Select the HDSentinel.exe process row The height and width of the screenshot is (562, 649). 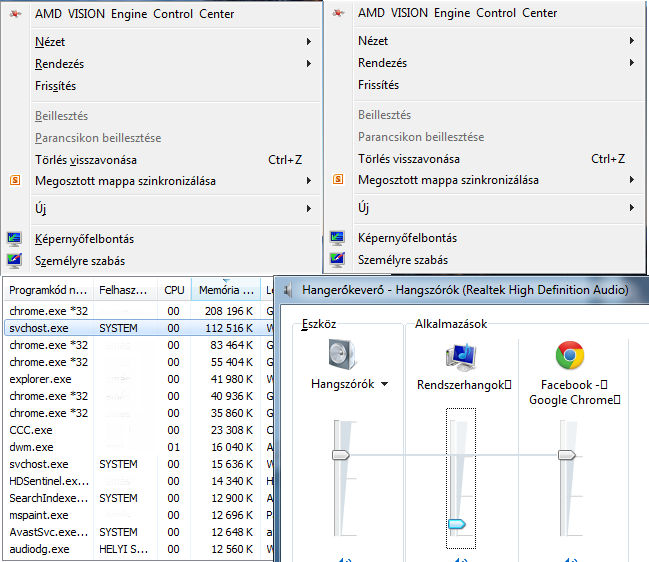(x=139, y=481)
